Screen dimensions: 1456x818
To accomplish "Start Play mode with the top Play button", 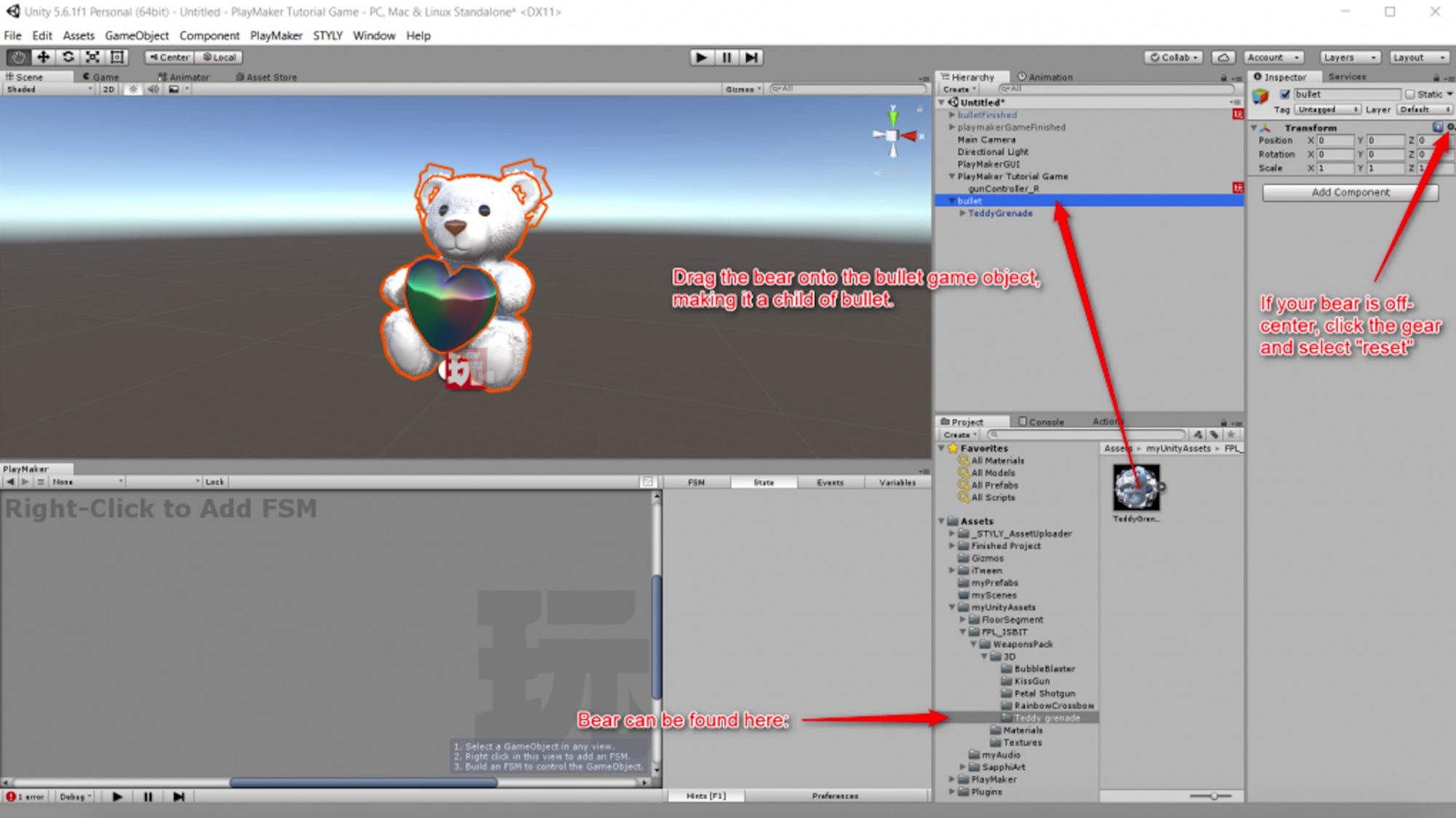I will (x=701, y=57).
